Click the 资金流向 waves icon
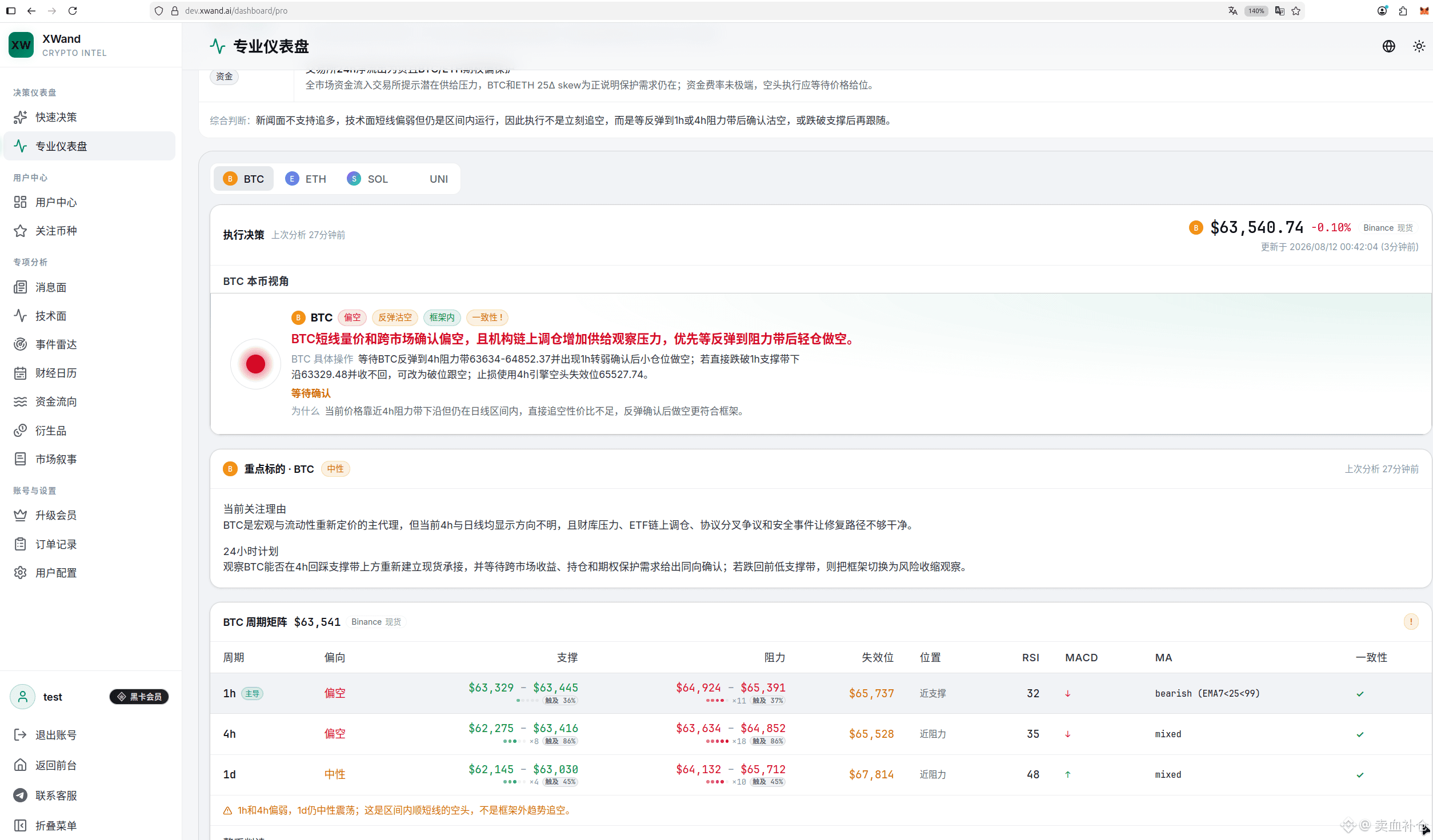Image resolution: width=1433 pixels, height=840 pixels. (x=21, y=401)
